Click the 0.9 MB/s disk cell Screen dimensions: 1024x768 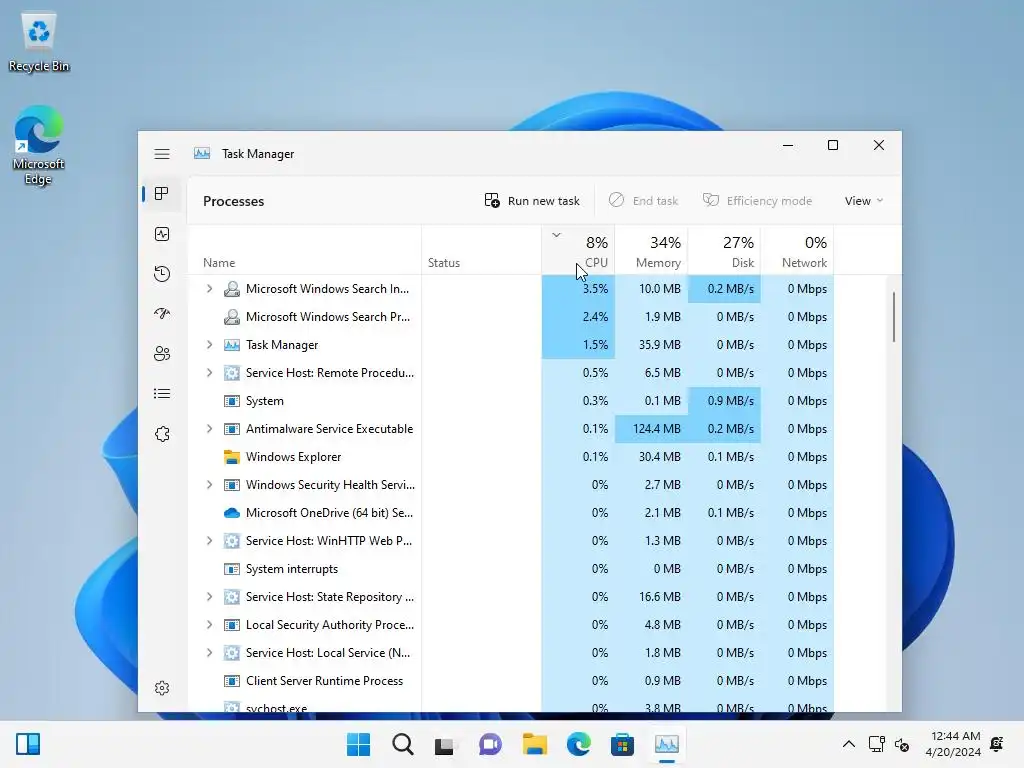pos(724,401)
